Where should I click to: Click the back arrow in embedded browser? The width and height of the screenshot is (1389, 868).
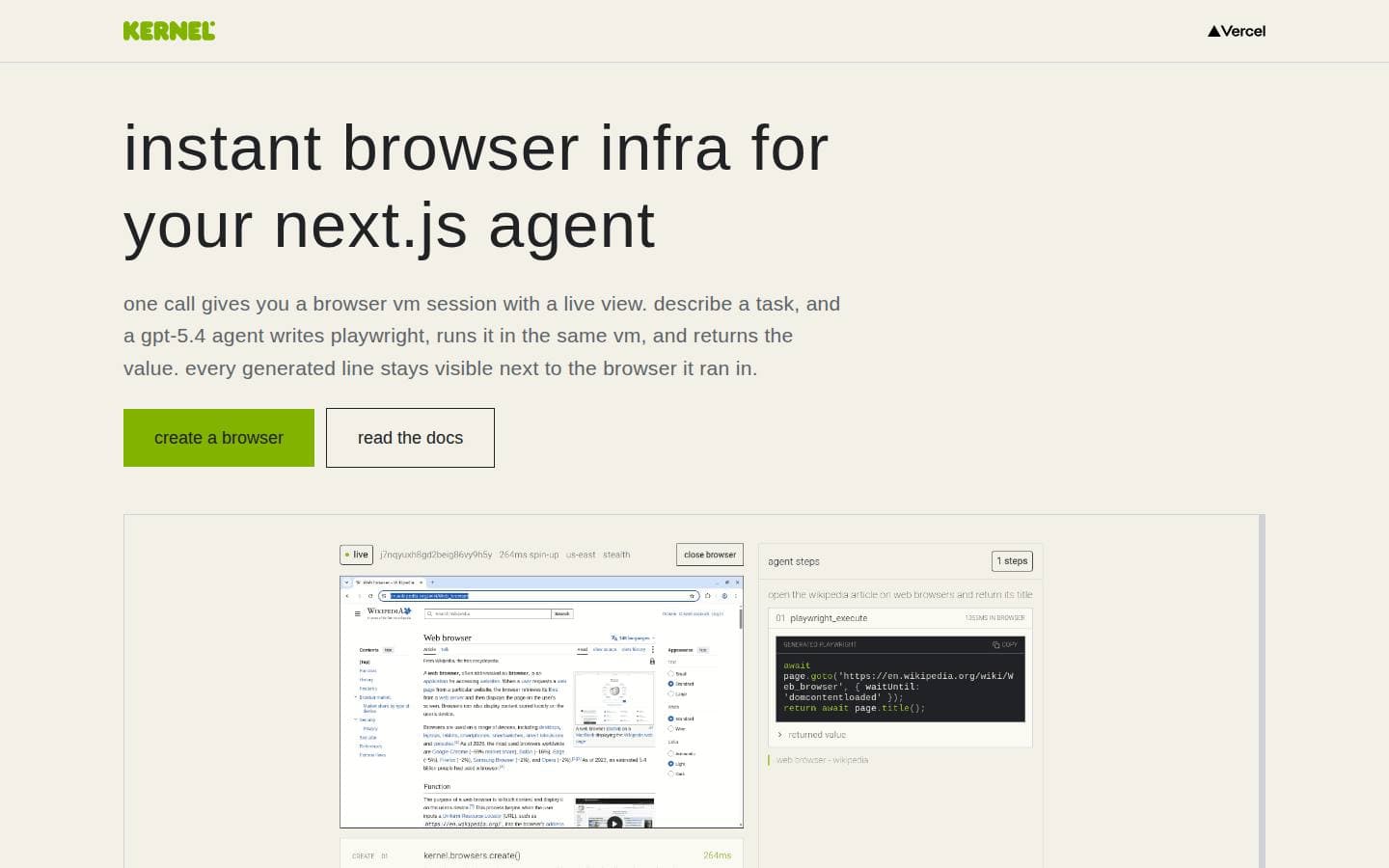tap(347, 596)
